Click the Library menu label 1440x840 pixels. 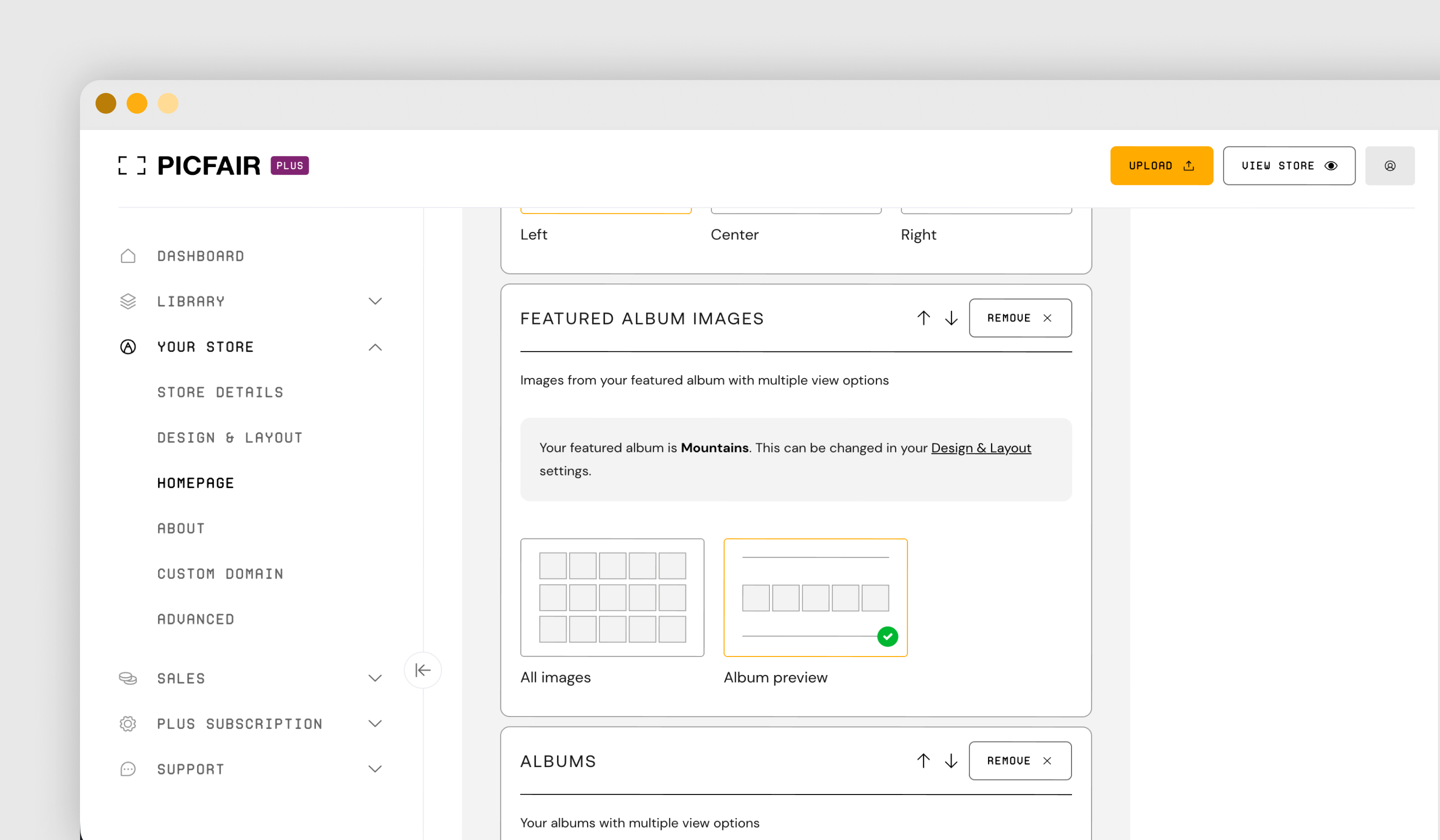tap(191, 301)
